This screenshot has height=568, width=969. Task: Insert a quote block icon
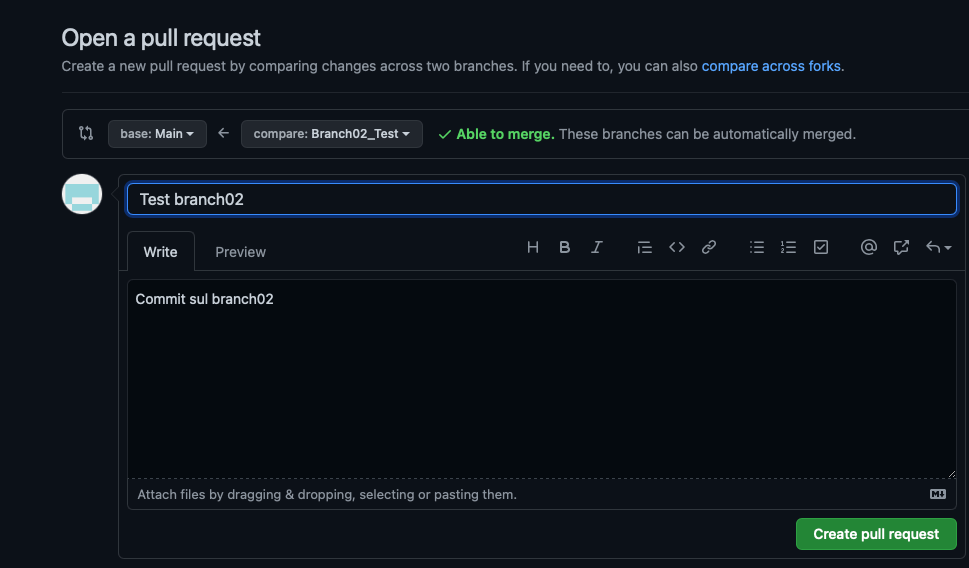(x=644, y=247)
